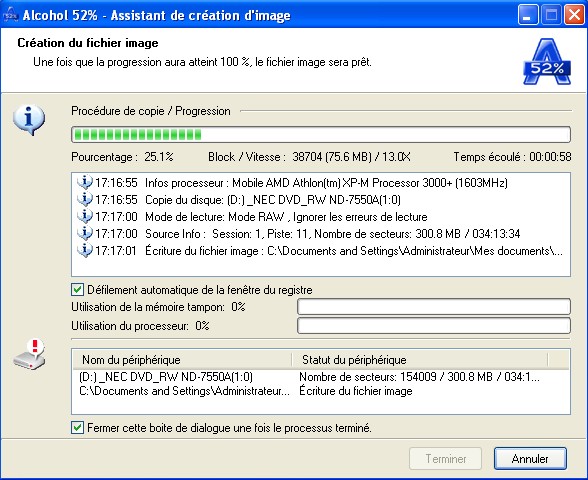Click 'Procédure de copie / Progression' group label
Screen dimensions: 588x480
(151, 111)
